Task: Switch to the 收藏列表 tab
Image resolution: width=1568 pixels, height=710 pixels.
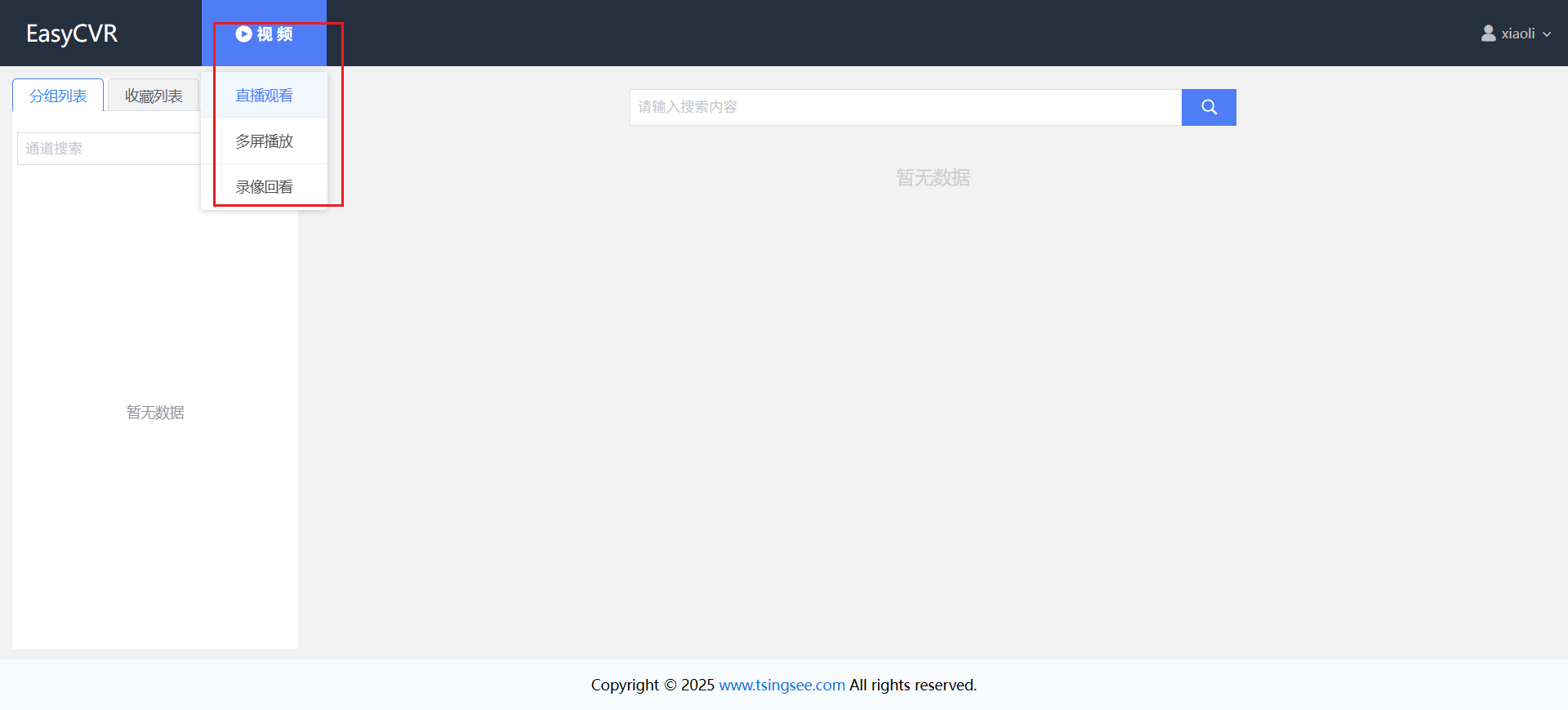Action: [x=154, y=96]
